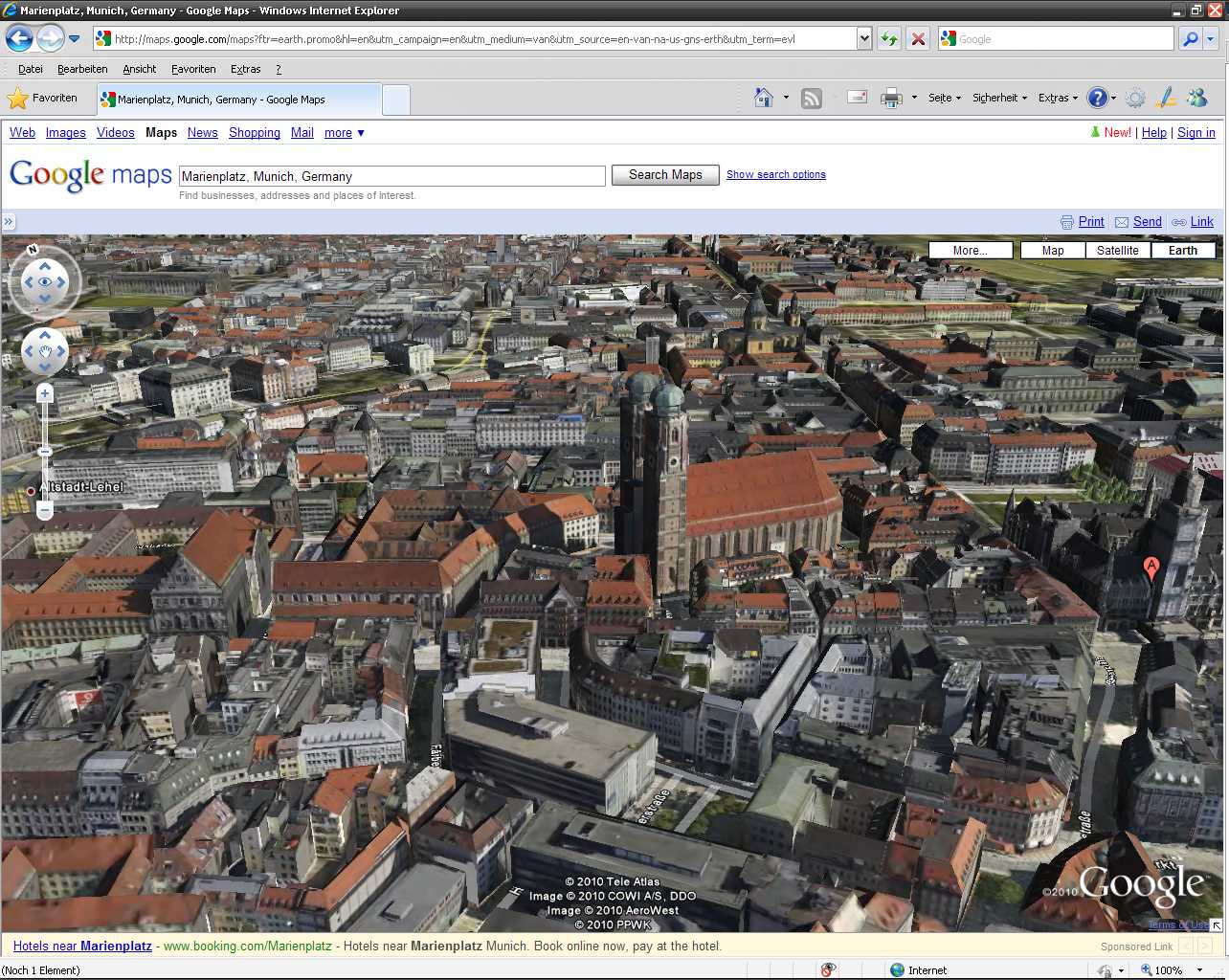
Task: Click Show search options link
Action: click(776, 174)
